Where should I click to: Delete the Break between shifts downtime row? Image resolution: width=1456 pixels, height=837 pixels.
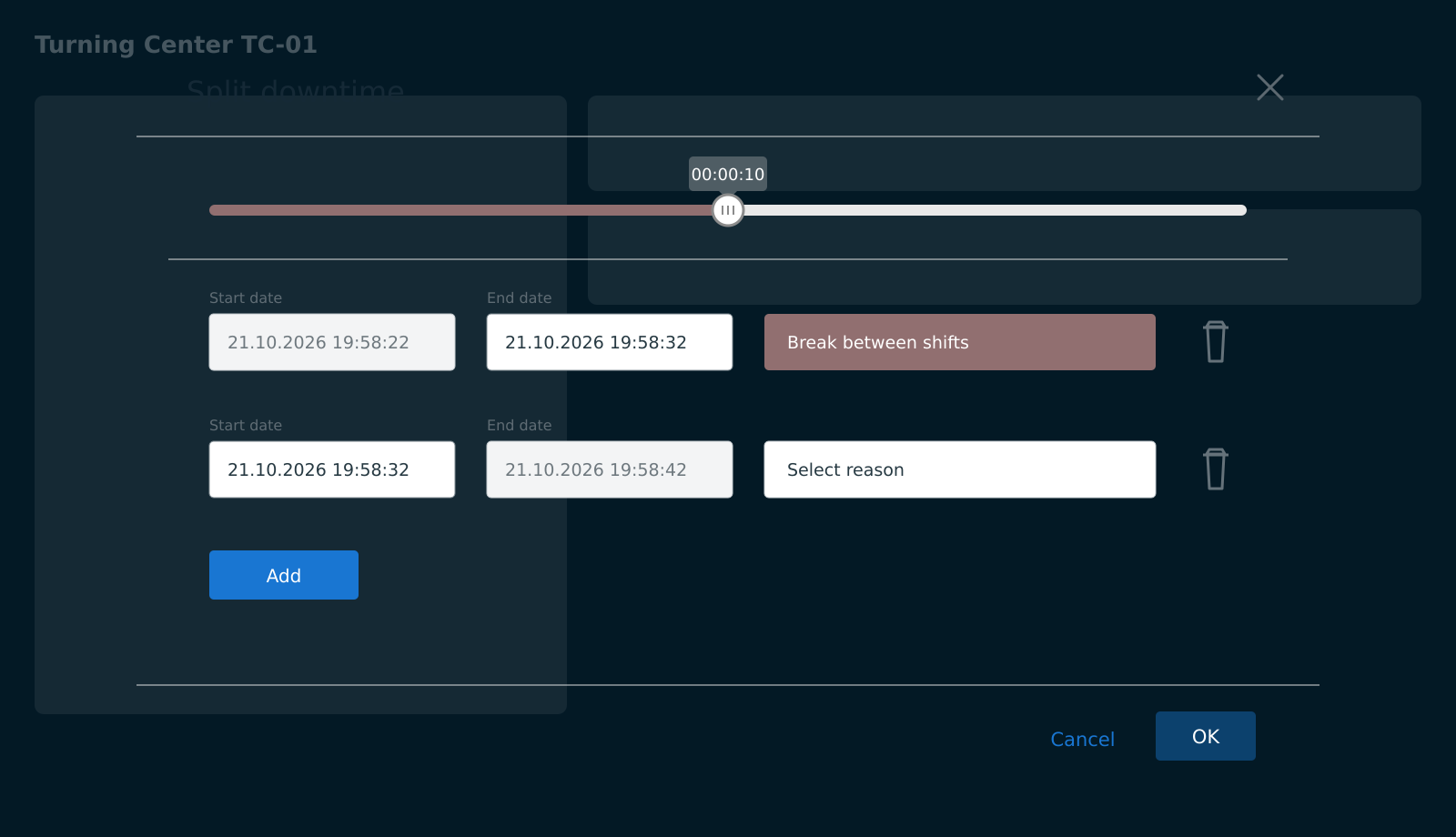point(1215,342)
